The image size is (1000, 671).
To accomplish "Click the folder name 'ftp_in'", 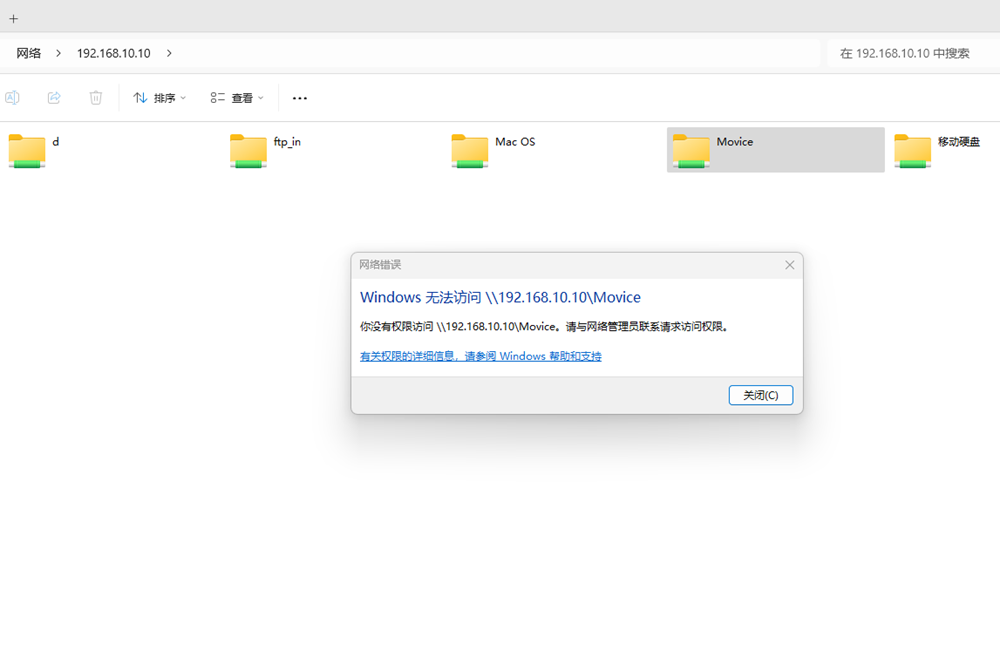I will pyautogui.click(x=287, y=142).
